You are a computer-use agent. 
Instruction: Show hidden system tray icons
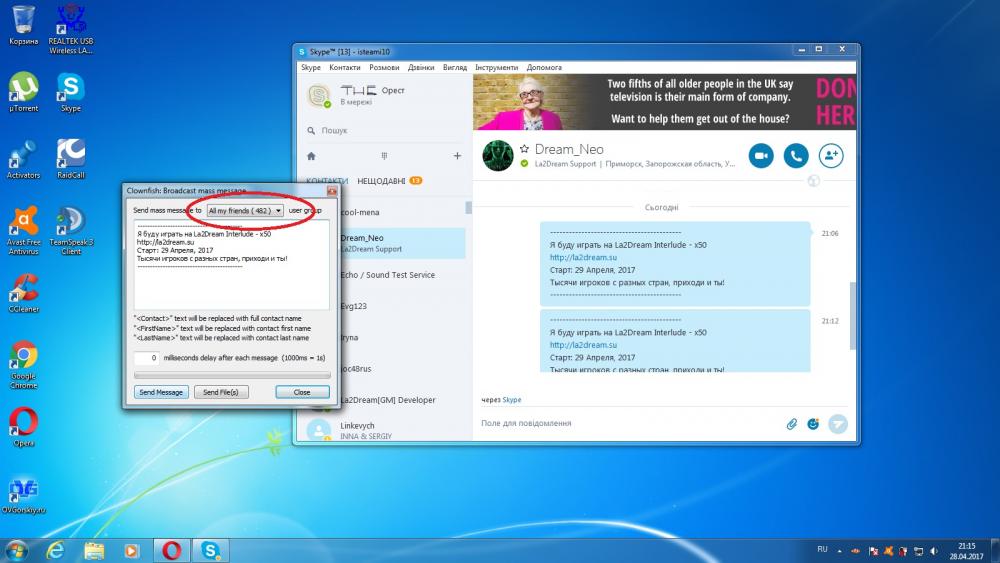pos(842,550)
